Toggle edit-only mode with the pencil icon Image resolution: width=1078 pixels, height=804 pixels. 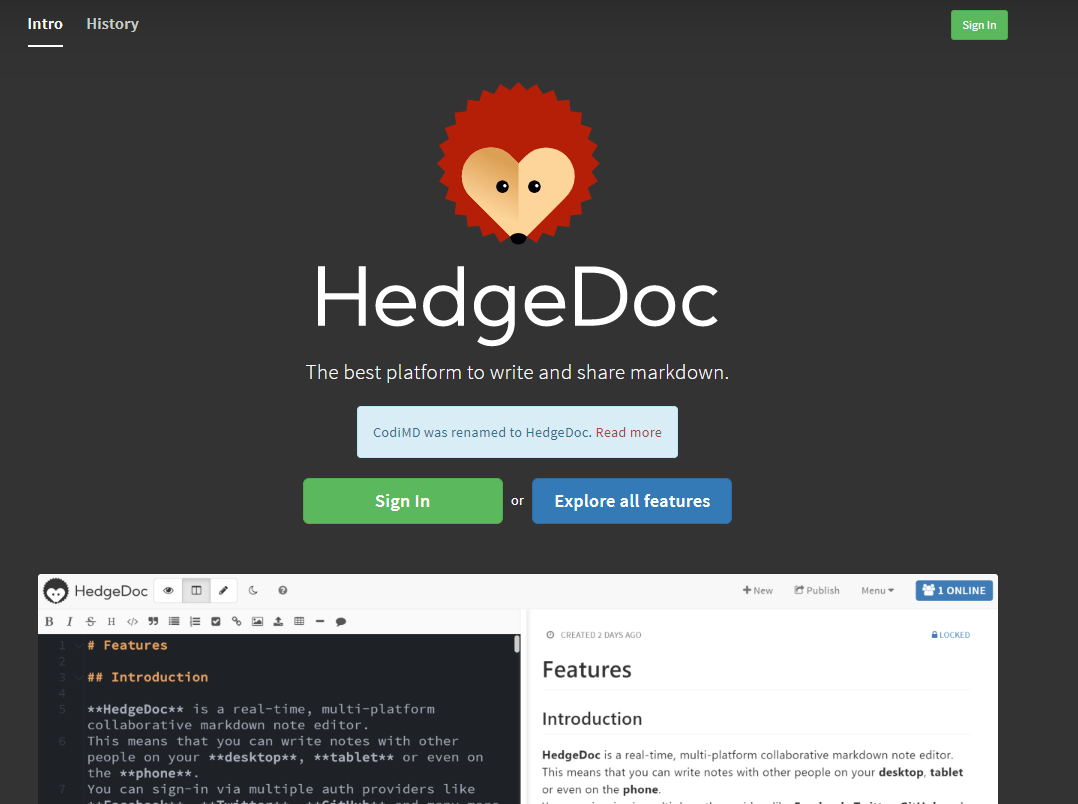[x=224, y=590]
